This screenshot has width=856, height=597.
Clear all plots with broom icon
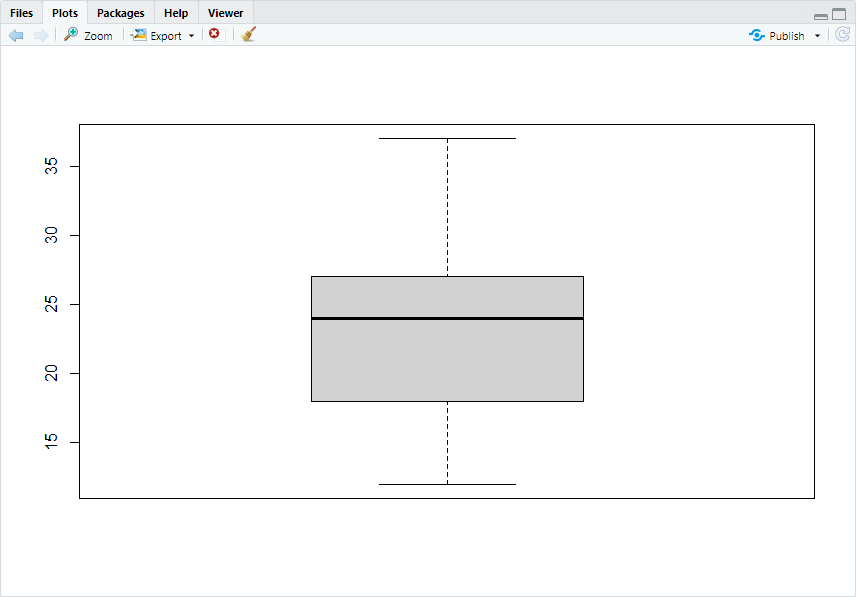point(248,35)
